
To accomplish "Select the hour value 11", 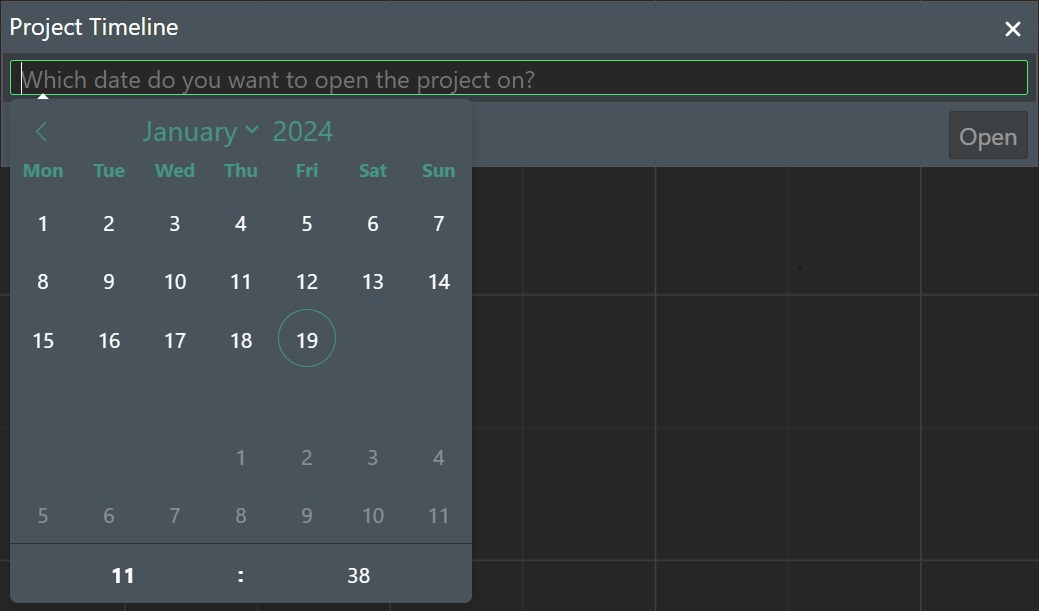I will coord(123,575).
